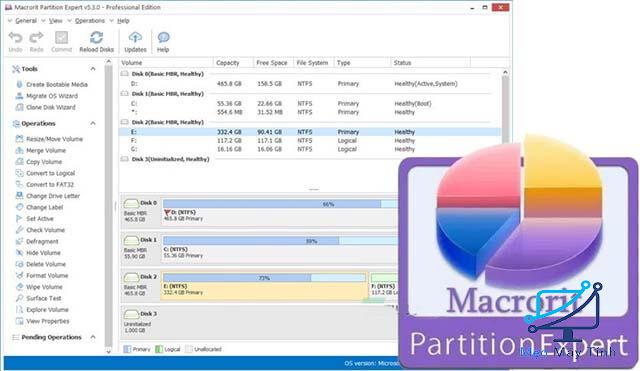Collapse the Operations section
Image resolution: width=640 pixels, height=371 pixels.
click(93, 123)
